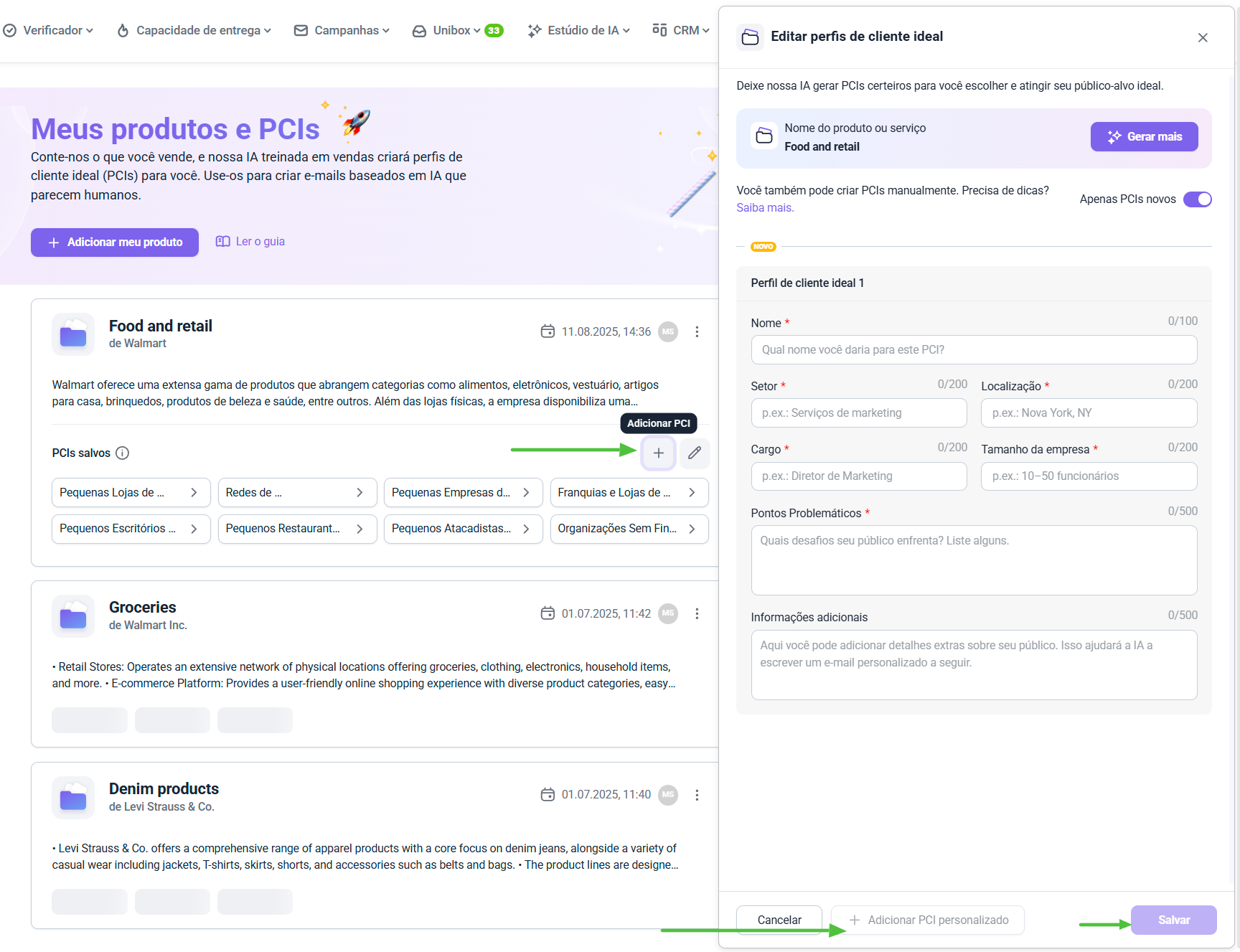Expand the Pequenos Restaurant... PCI chip
1240x952 pixels.
pyautogui.click(x=297, y=529)
